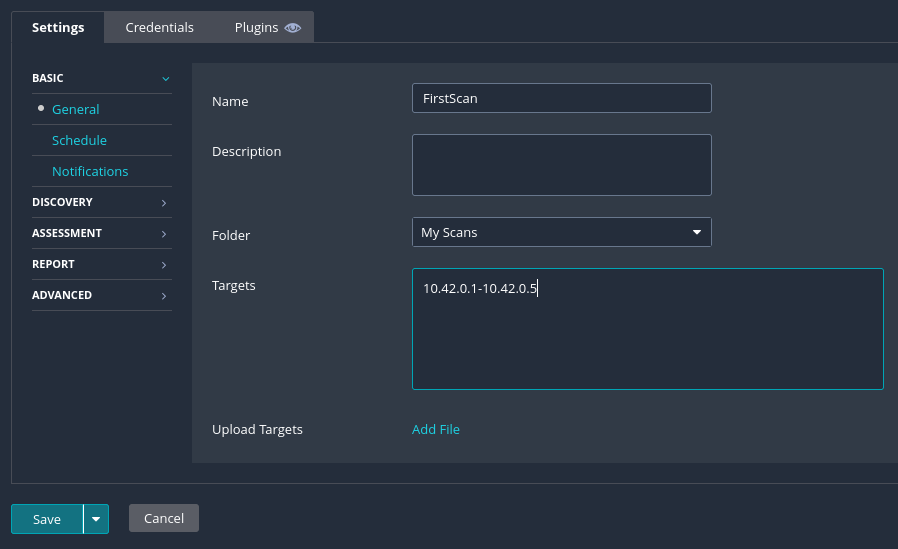Viewport: 898px width, 549px height.
Task: Switch to the Credentials tab
Action: point(159,27)
